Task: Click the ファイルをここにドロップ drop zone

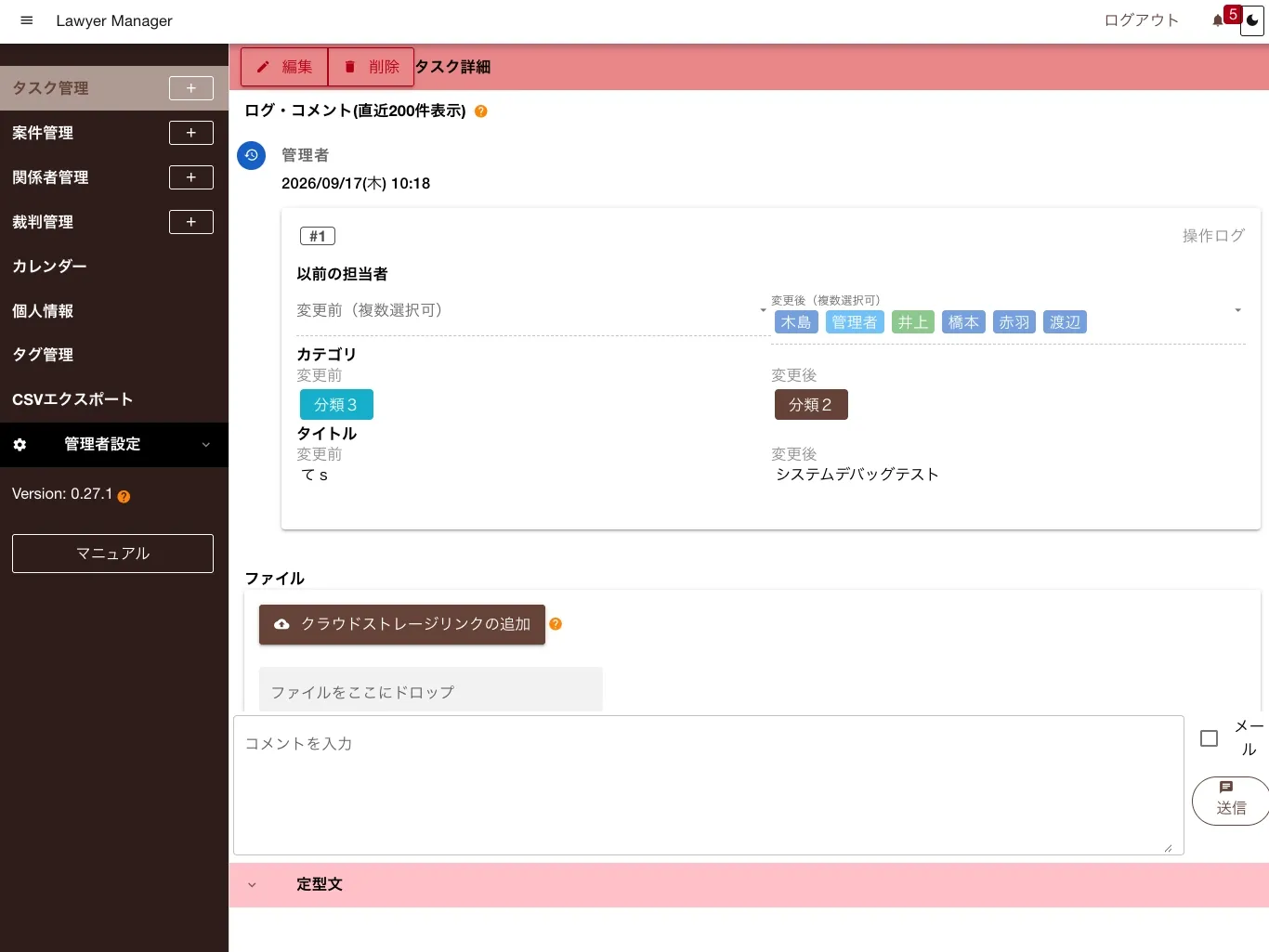Action: coord(431,690)
